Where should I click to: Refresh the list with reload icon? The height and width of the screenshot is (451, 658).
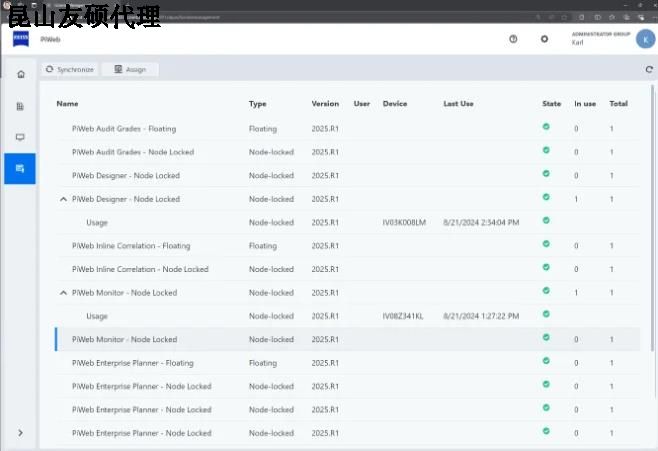[x=649, y=69]
